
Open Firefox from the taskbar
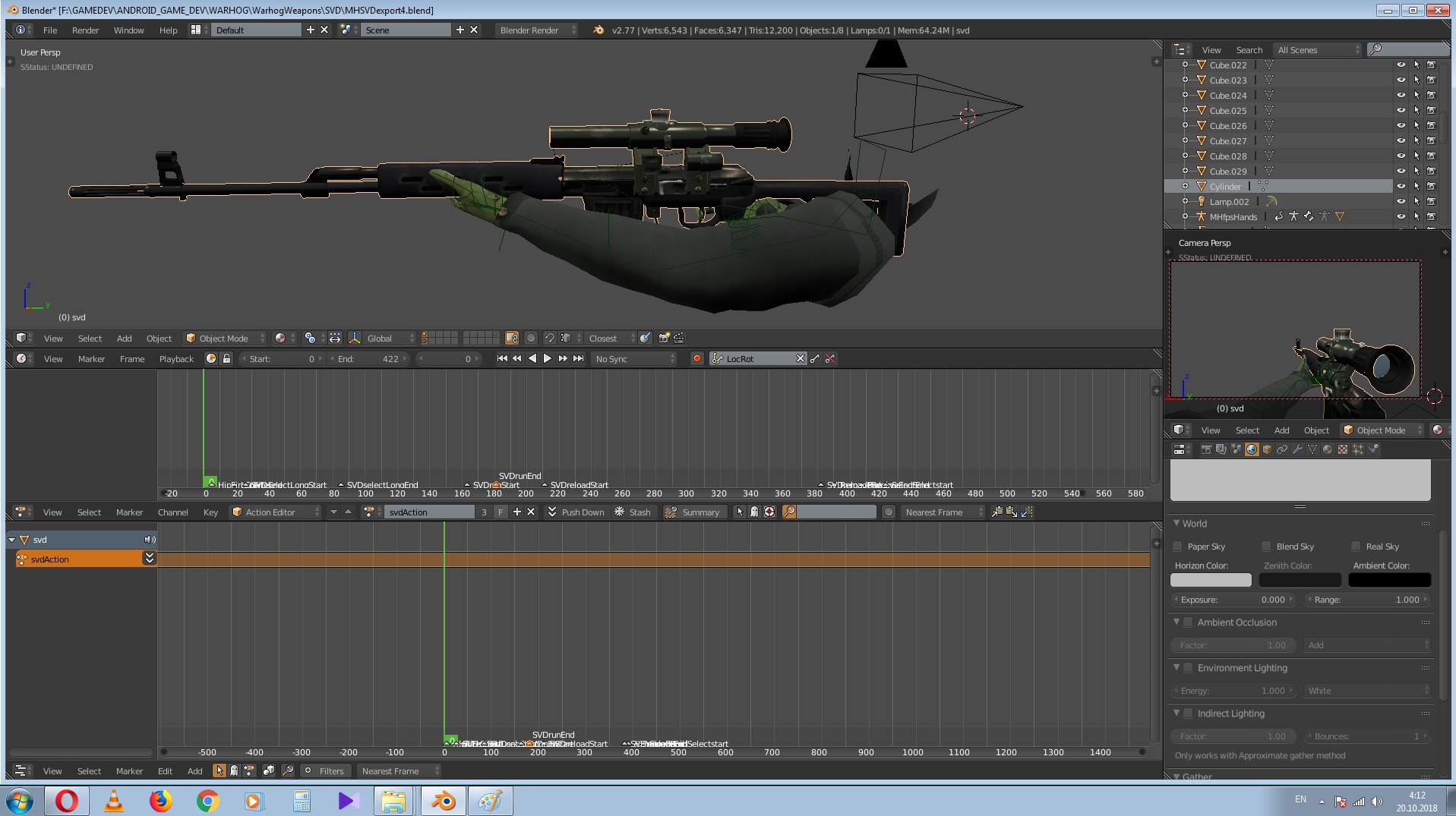coord(160,801)
